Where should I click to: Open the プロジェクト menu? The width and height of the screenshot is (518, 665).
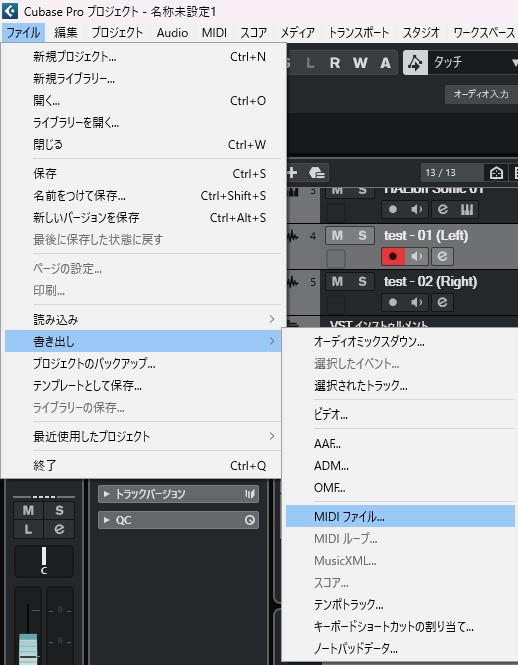coord(117,33)
